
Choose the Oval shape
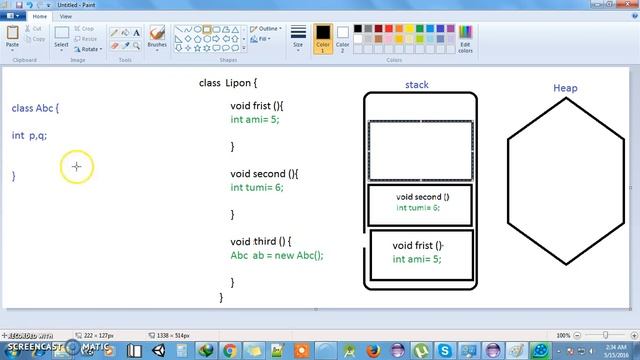[x=197, y=29]
